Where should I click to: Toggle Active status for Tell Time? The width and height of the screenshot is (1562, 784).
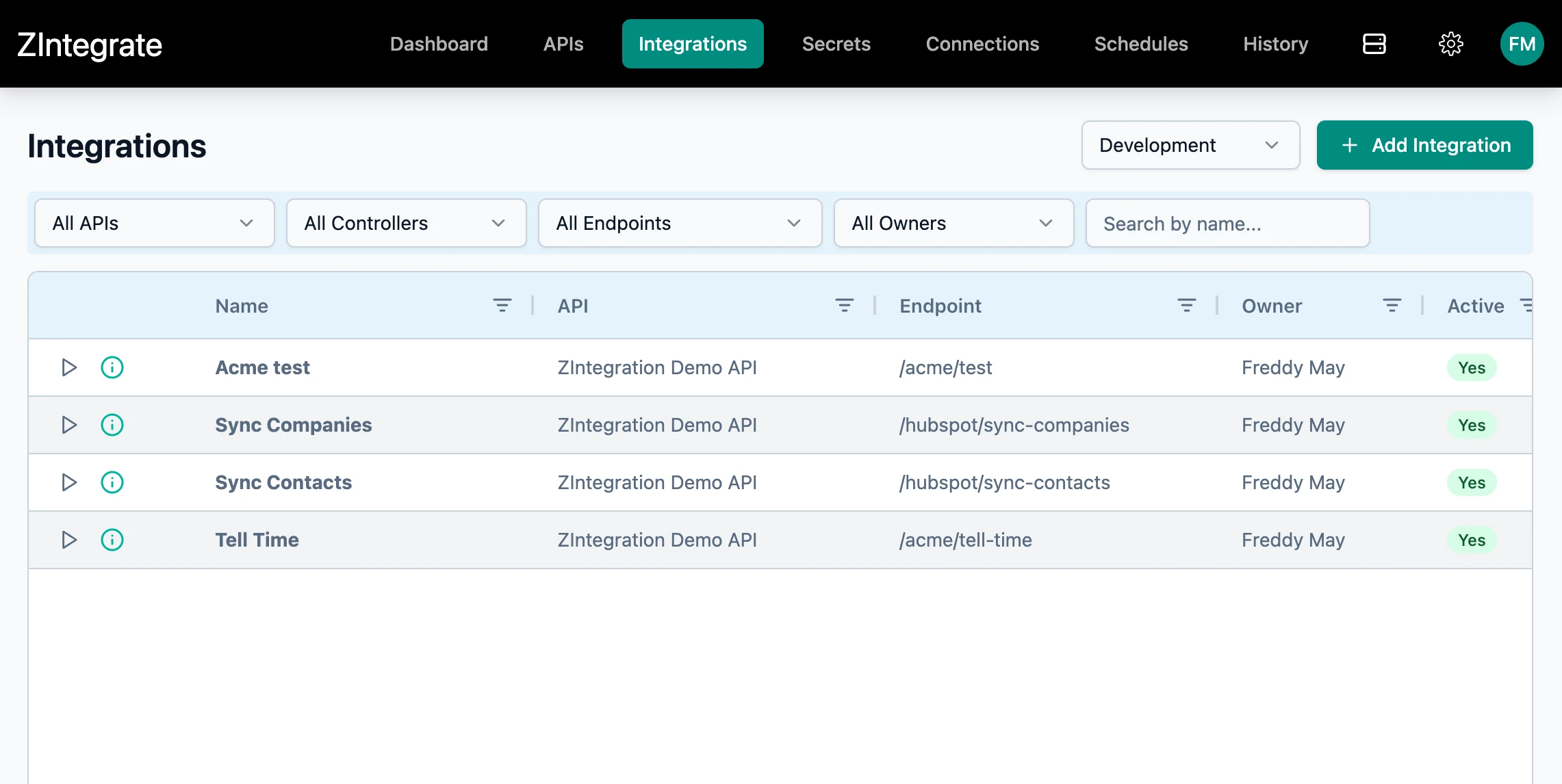pos(1472,540)
